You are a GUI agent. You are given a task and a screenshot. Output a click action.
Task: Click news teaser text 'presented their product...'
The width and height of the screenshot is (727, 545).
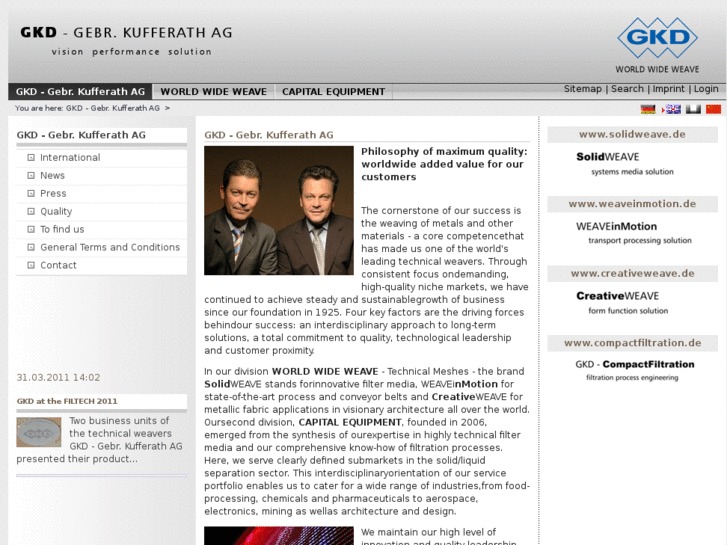(x=77, y=459)
